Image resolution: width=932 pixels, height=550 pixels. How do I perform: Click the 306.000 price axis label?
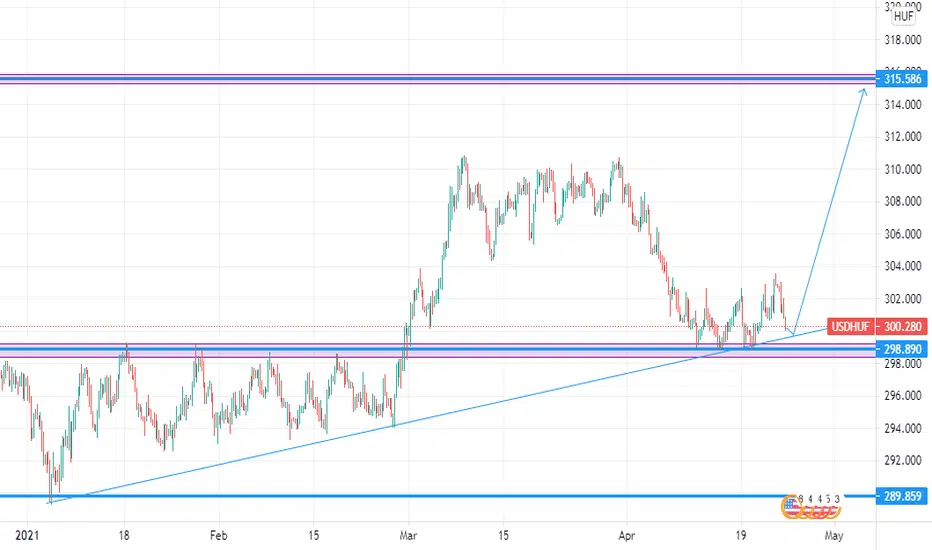click(x=902, y=234)
